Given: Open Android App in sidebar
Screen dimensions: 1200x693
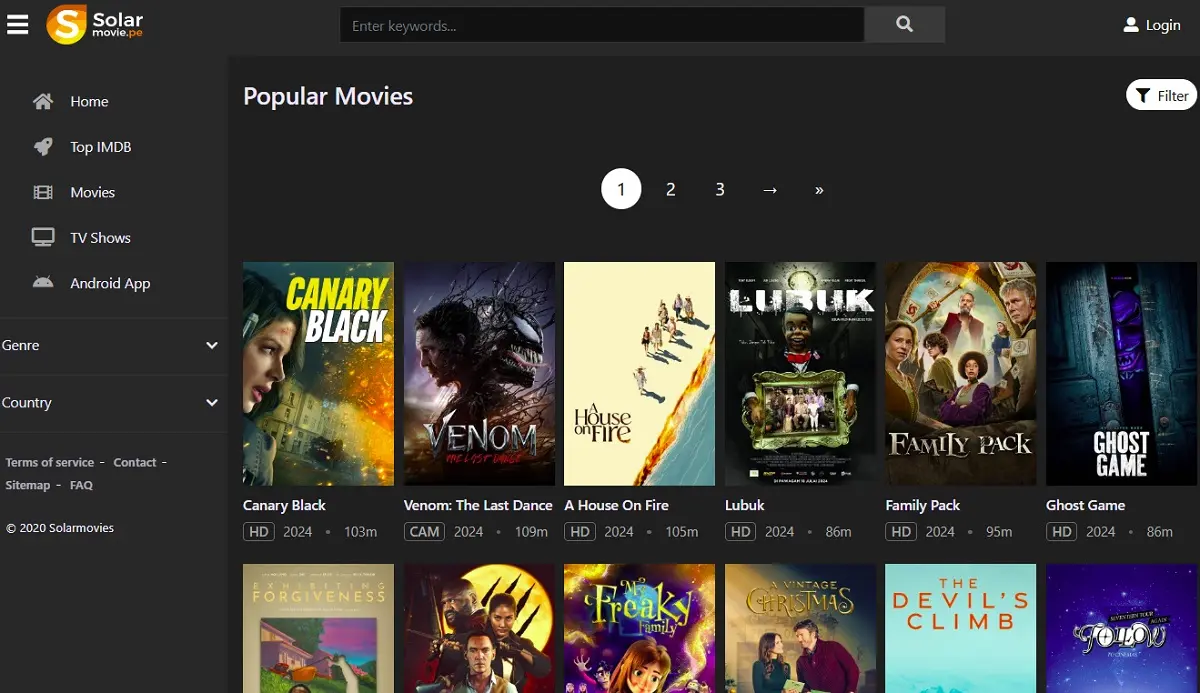Looking at the screenshot, I should point(110,283).
